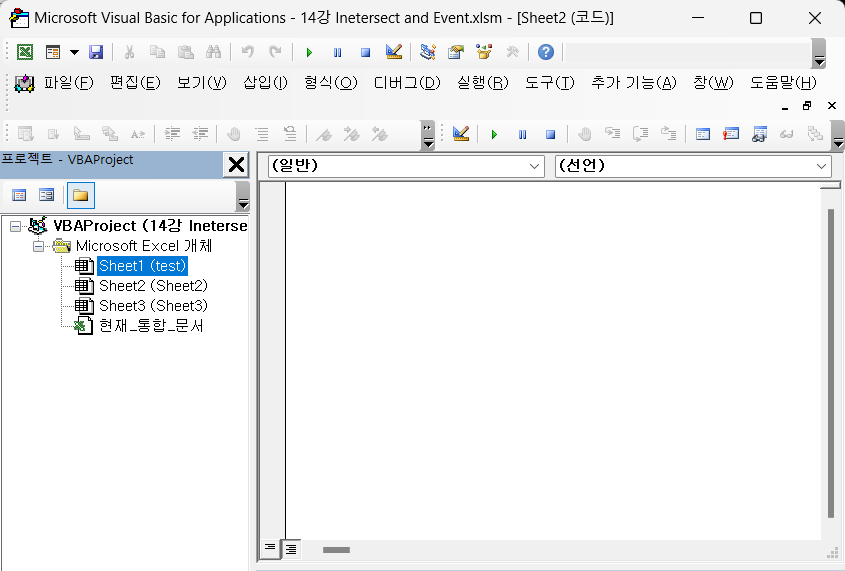The width and height of the screenshot is (845, 571).
Task: Select Sheet1 (test) in project tree
Action: point(142,266)
